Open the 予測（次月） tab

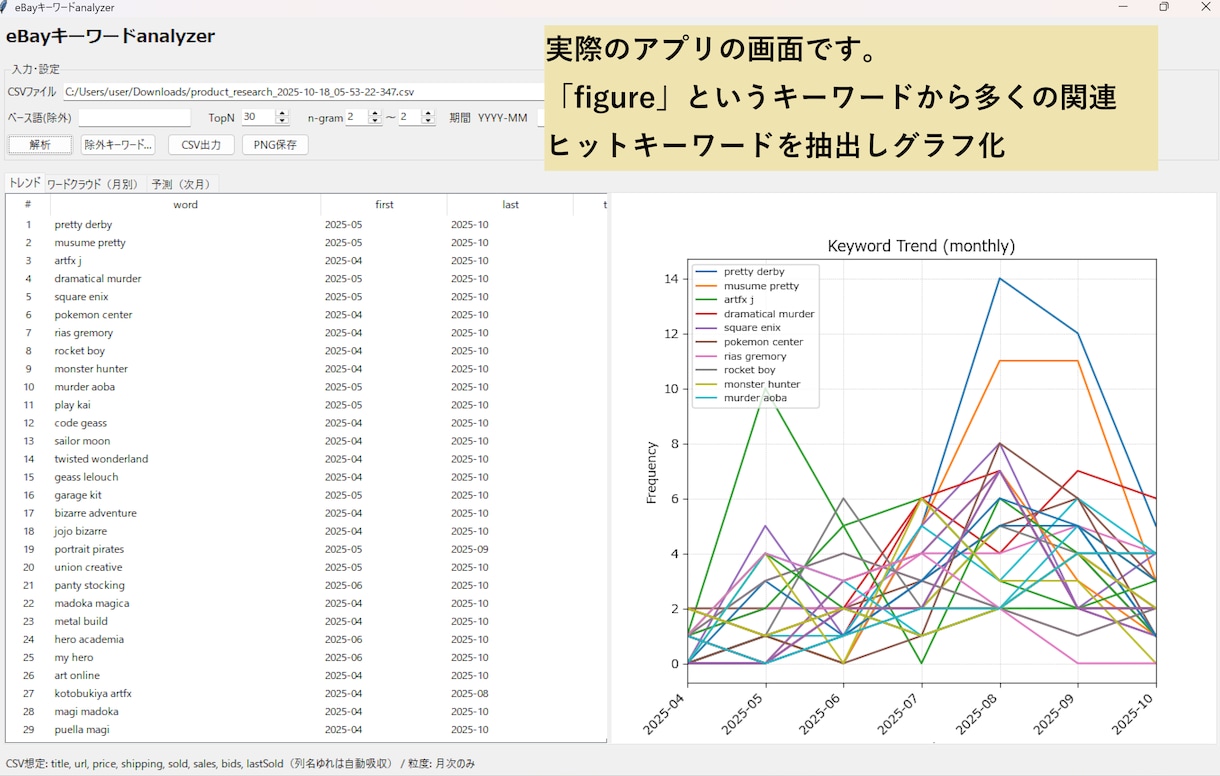tap(181, 184)
